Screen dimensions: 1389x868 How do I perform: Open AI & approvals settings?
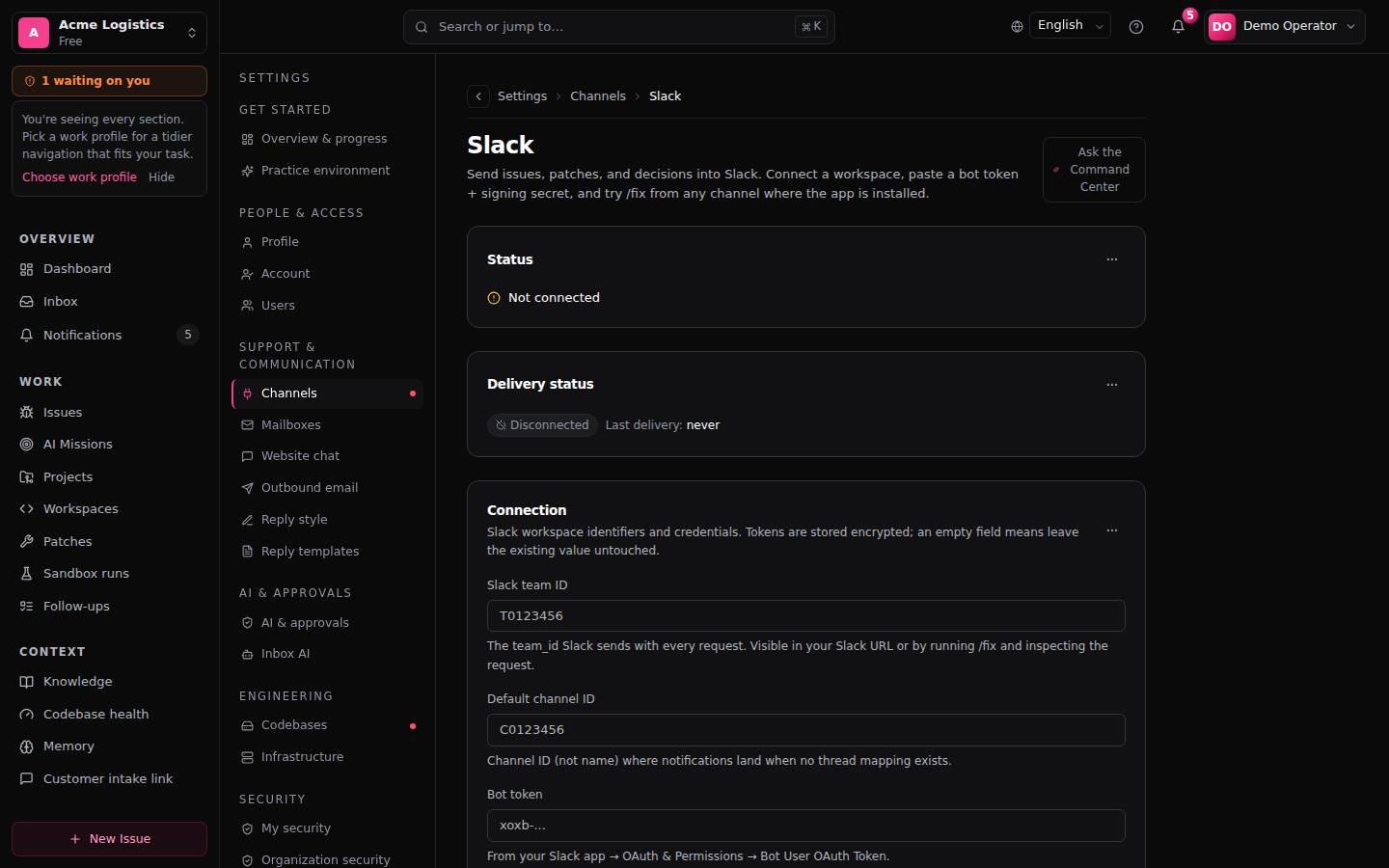[327, 623]
